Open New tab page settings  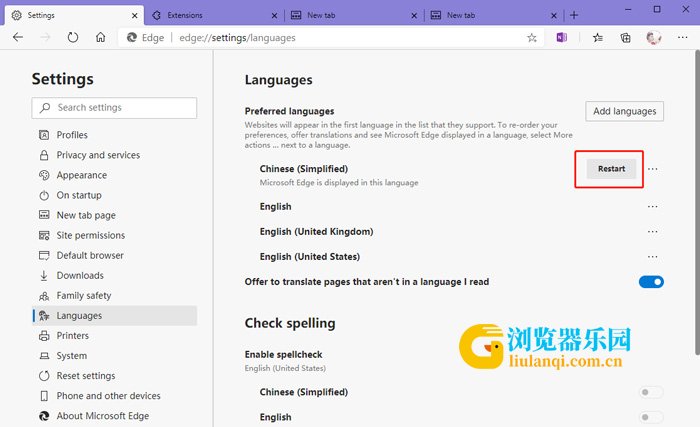pos(115,215)
